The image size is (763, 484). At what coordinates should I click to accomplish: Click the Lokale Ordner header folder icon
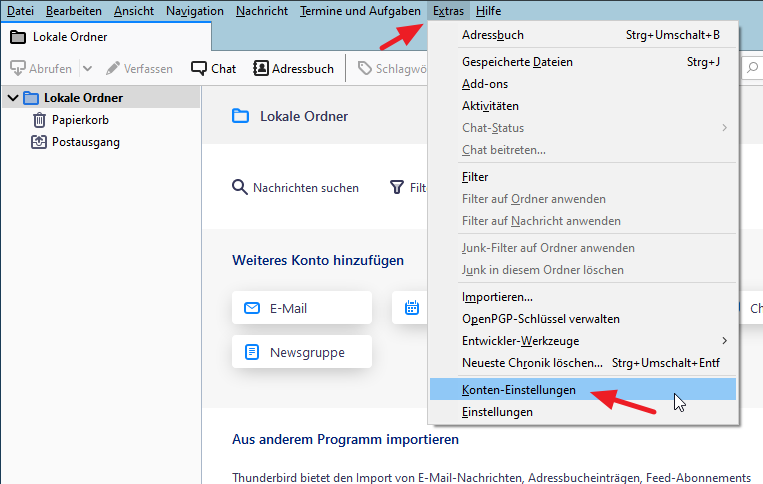(x=240, y=116)
